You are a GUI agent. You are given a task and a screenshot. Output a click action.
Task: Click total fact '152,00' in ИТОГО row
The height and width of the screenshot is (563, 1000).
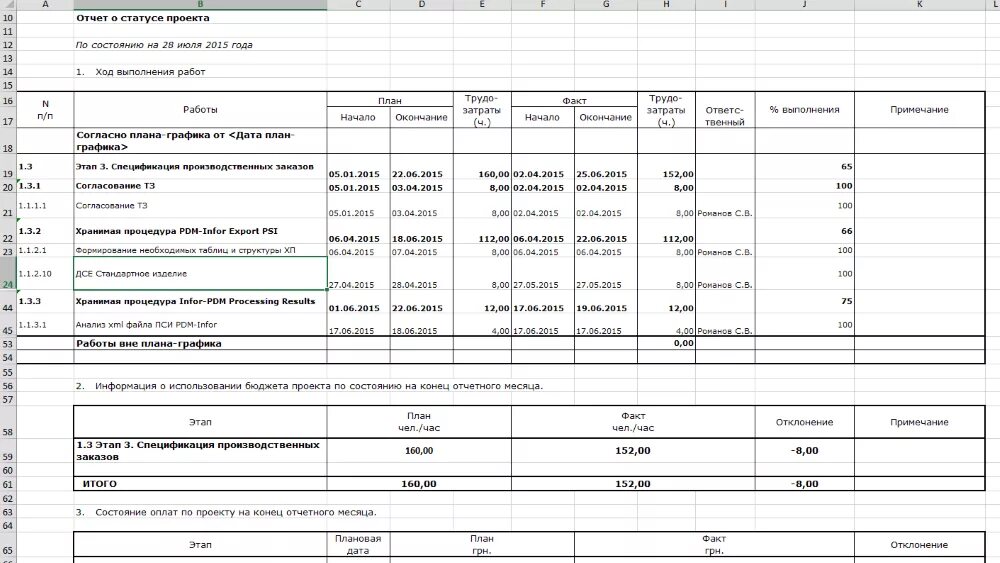tap(633, 484)
